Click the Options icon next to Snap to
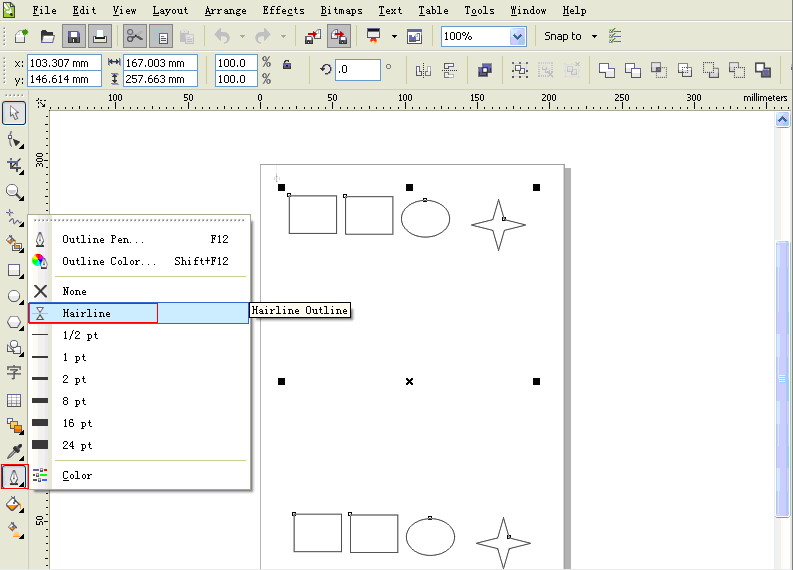 [614, 36]
